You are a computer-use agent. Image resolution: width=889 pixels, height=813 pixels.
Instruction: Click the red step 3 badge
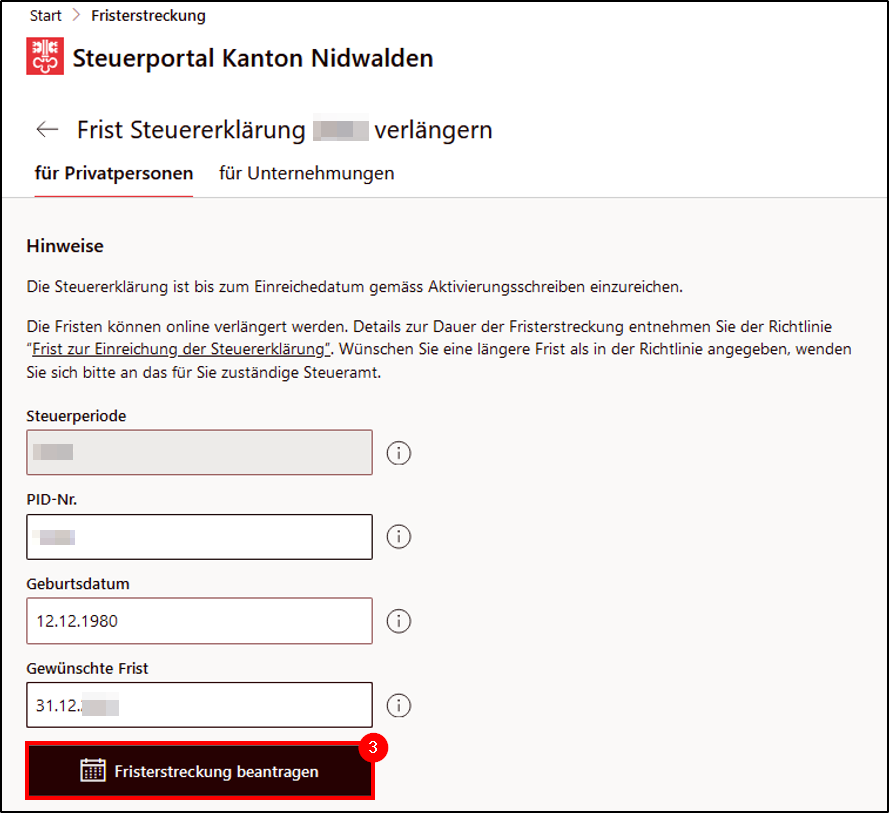click(373, 747)
